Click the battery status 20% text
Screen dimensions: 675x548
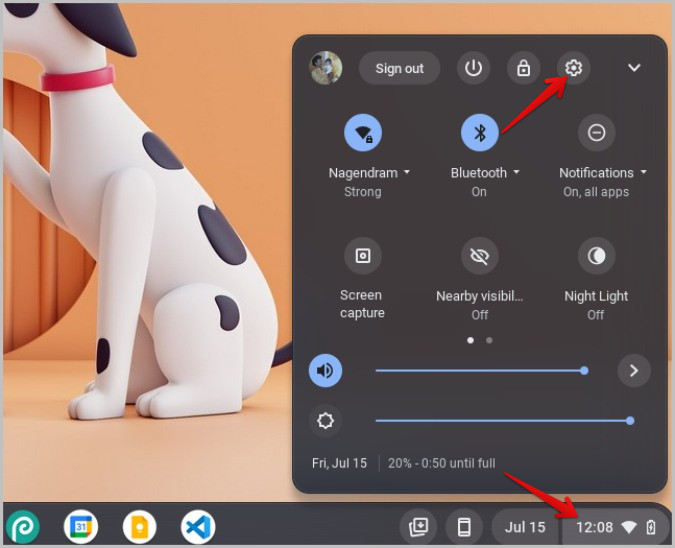[x=441, y=463]
